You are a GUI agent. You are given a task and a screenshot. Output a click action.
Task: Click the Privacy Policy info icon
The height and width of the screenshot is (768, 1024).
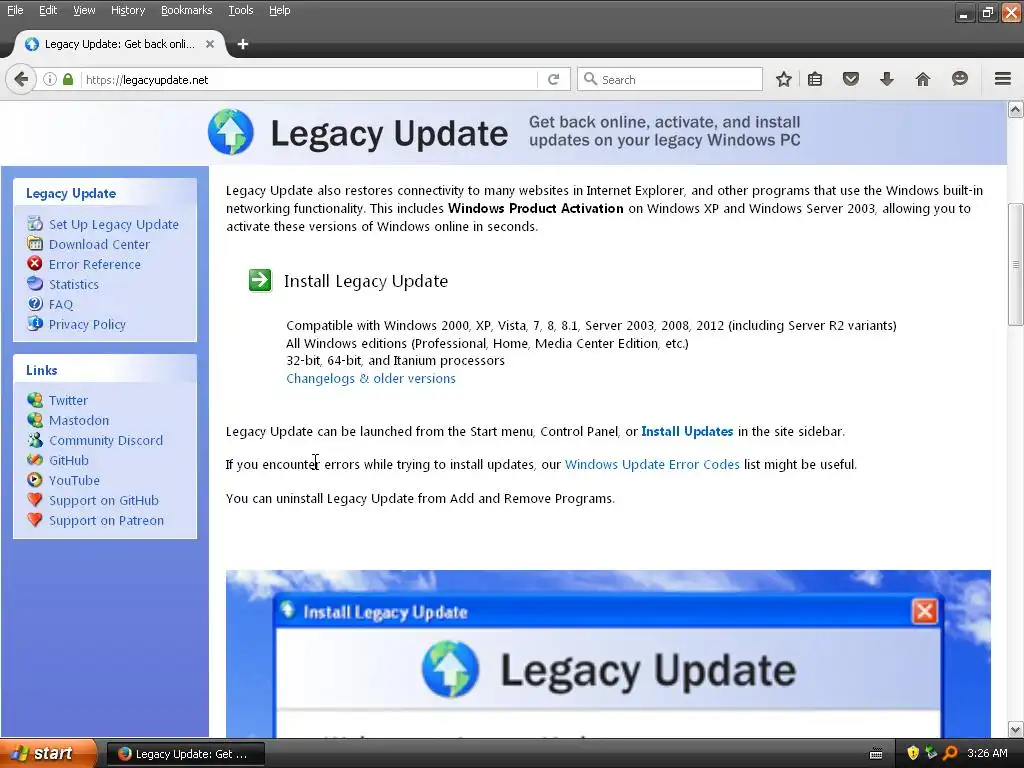(x=35, y=323)
